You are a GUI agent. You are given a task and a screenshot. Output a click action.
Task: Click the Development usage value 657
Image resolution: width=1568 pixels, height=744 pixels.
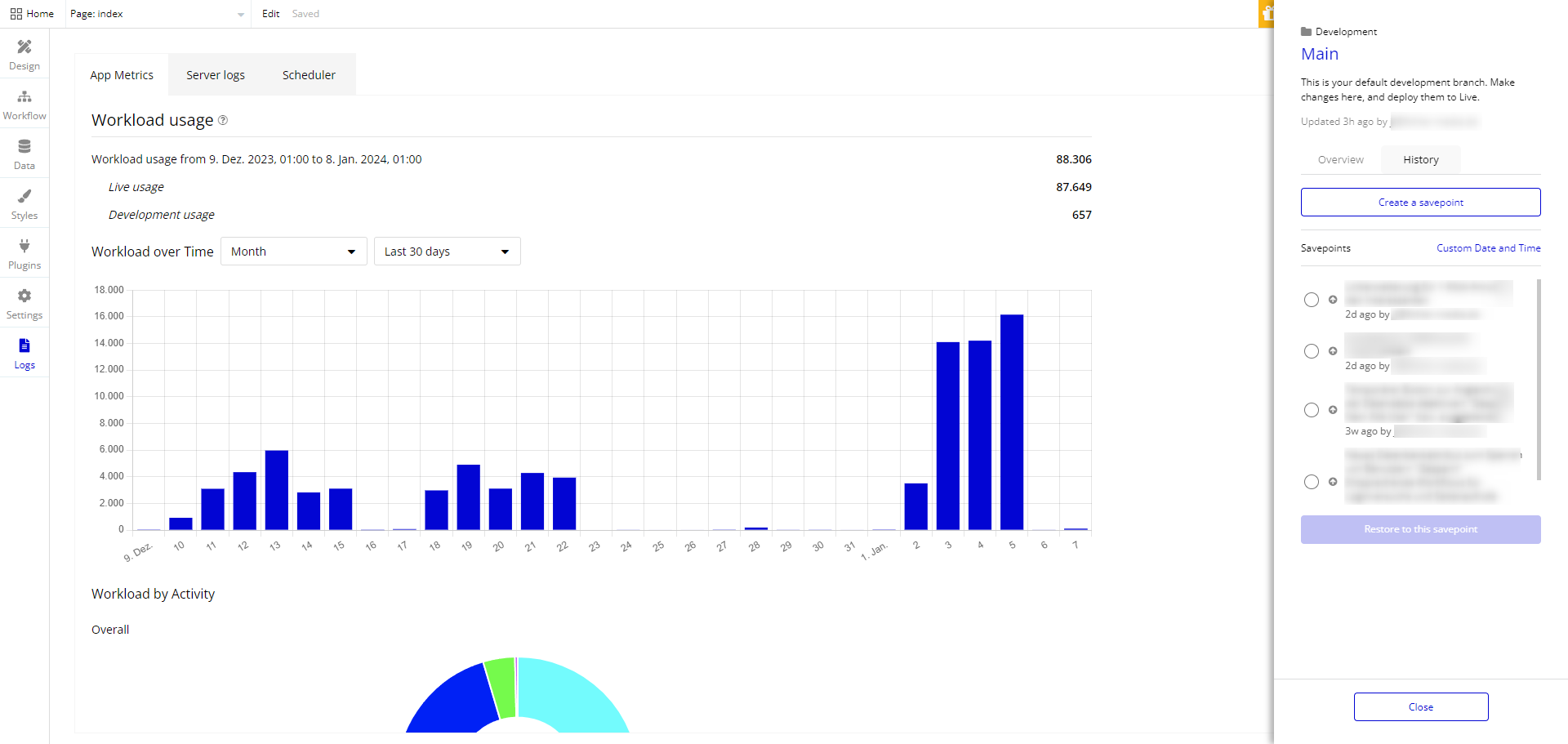coord(1082,215)
